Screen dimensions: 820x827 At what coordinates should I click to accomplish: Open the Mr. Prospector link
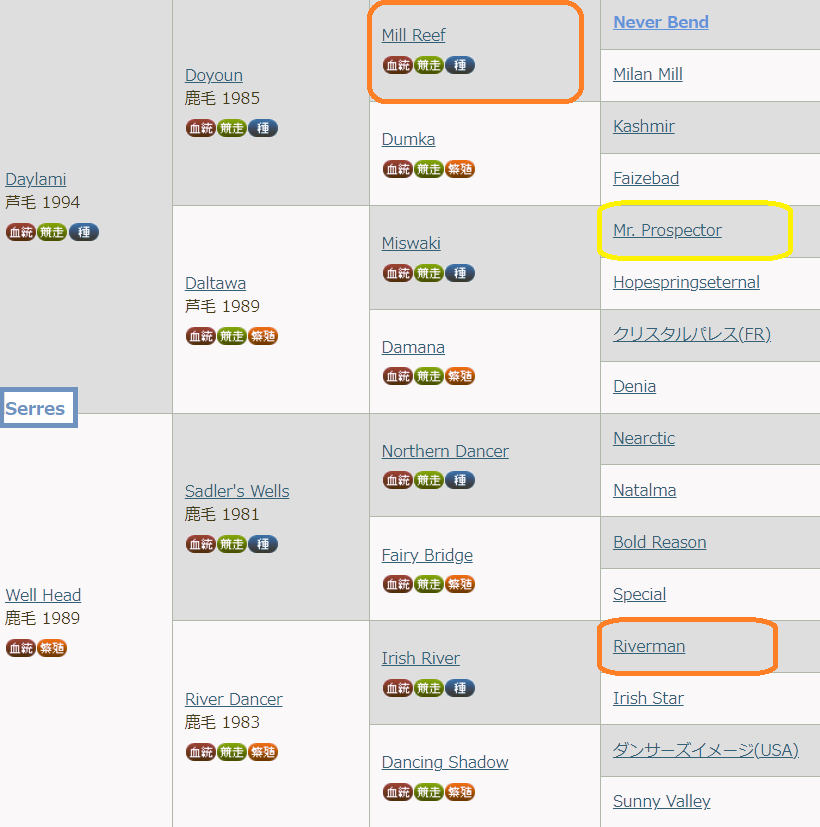pos(667,230)
